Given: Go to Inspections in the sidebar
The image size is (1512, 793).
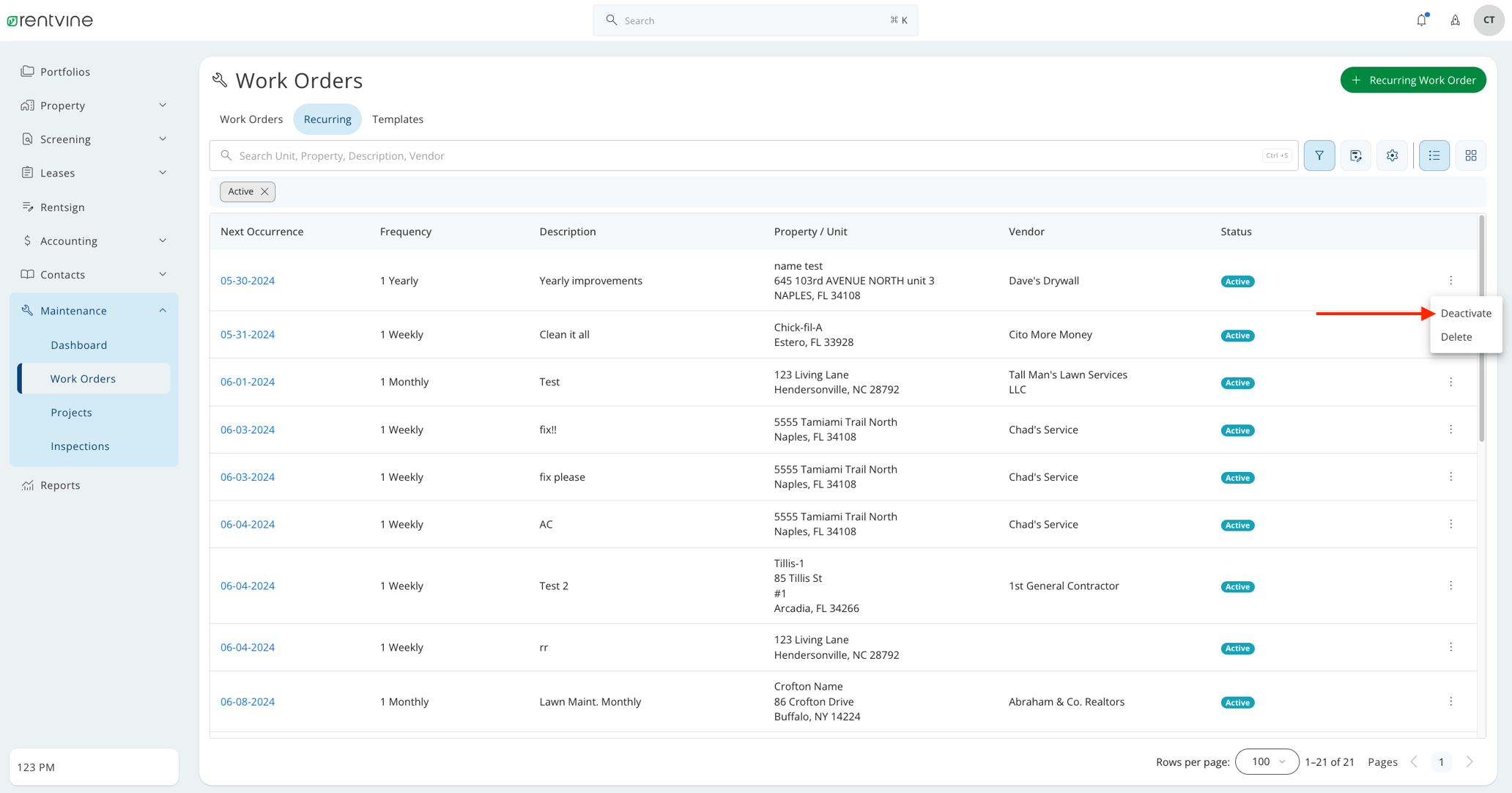Looking at the screenshot, I should [x=80, y=446].
